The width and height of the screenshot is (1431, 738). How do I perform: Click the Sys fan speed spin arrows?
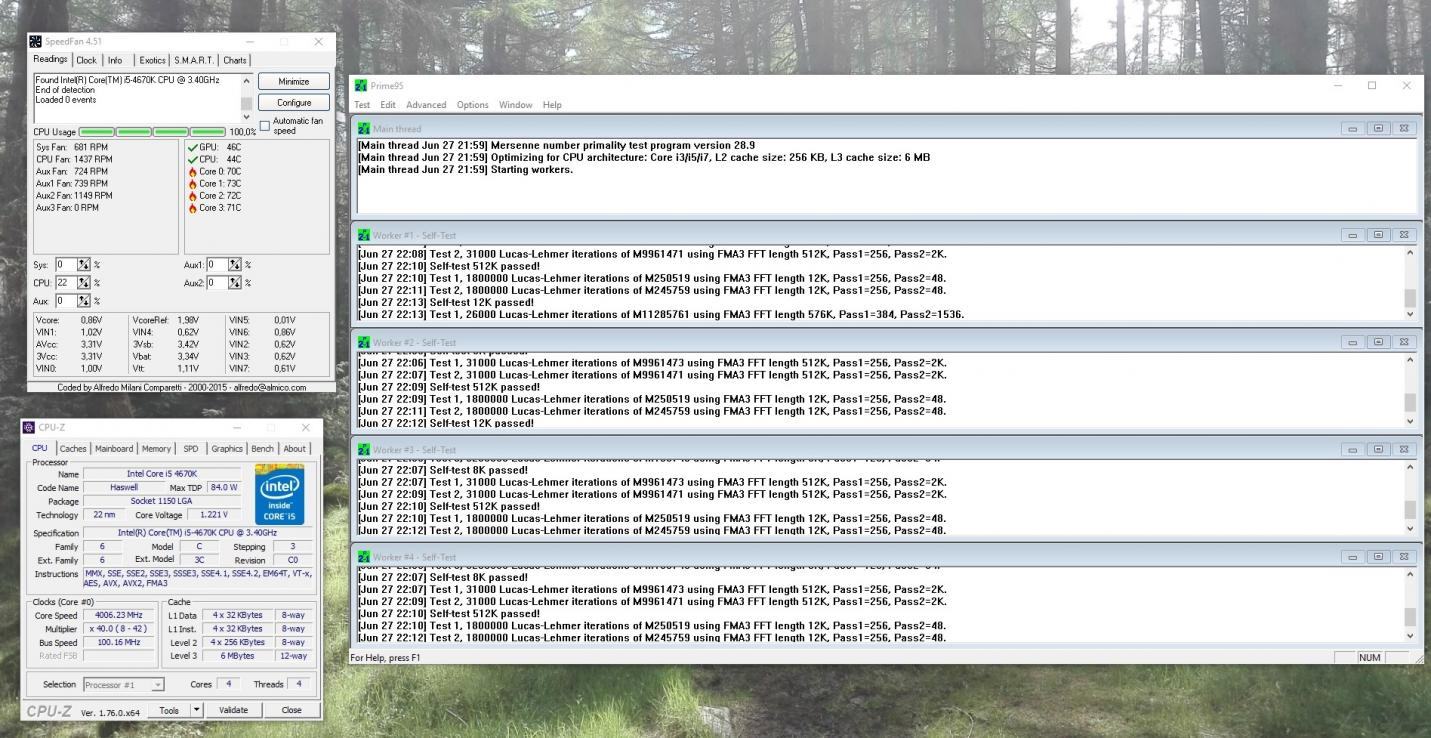[x=84, y=265]
